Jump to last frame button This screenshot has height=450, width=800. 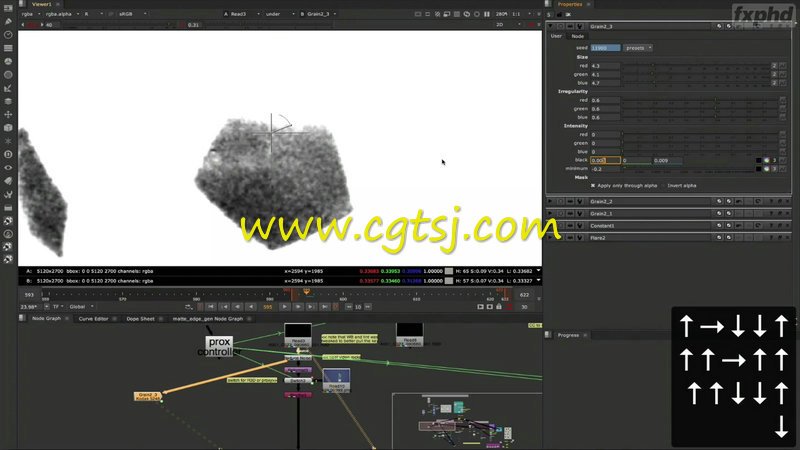click(324, 307)
